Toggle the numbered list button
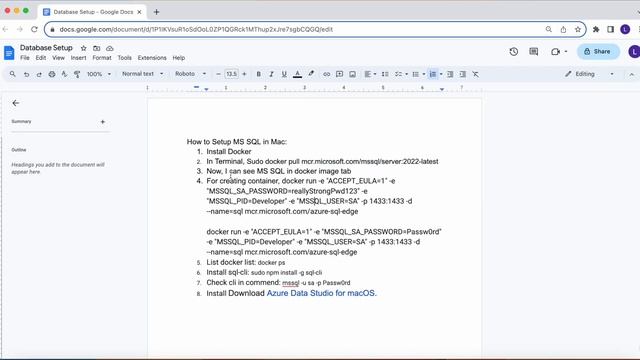The height and width of the screenshot is (360, 640). coord(433,74)
